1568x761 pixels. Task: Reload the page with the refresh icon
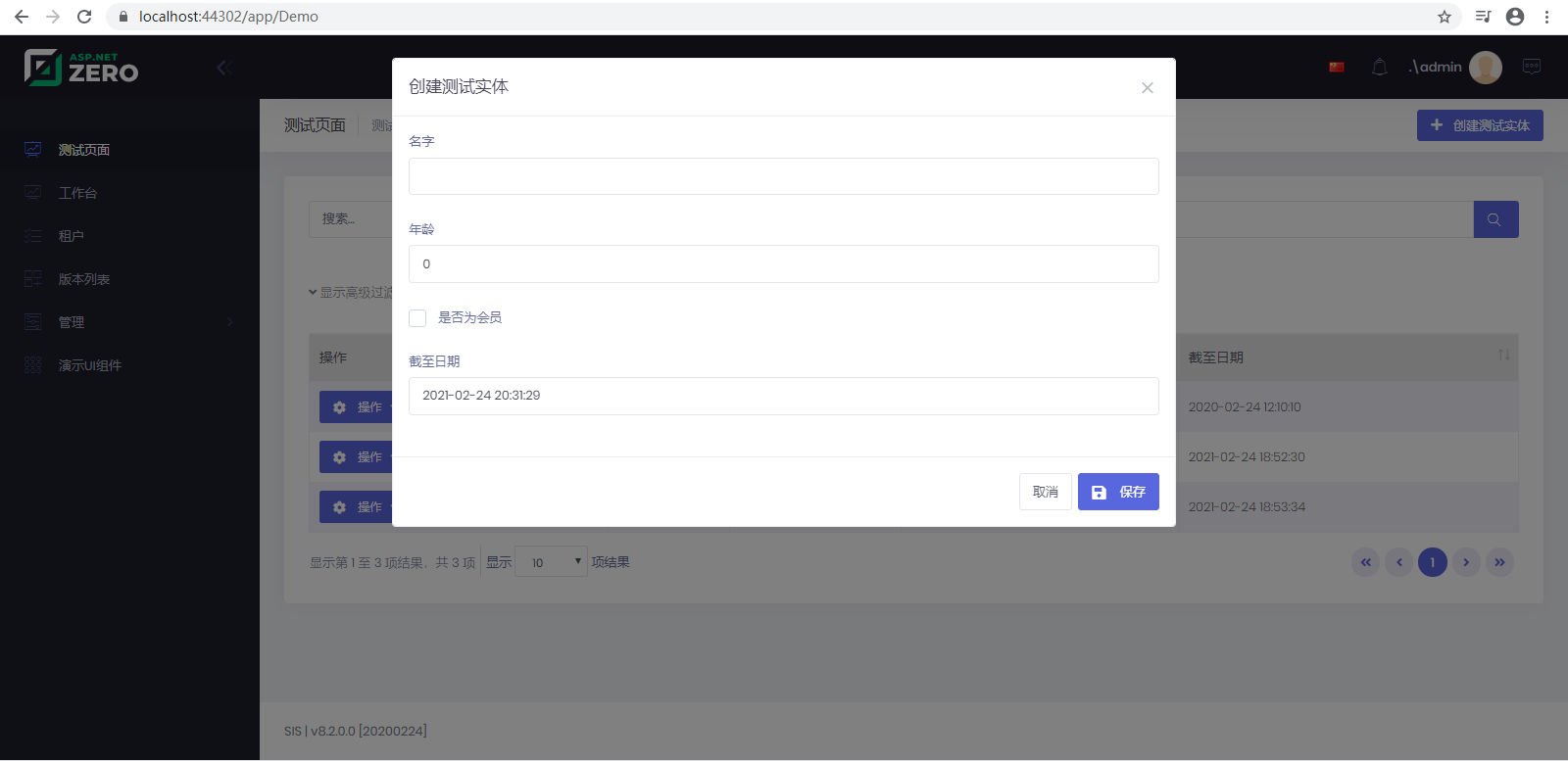coord(84,17)
